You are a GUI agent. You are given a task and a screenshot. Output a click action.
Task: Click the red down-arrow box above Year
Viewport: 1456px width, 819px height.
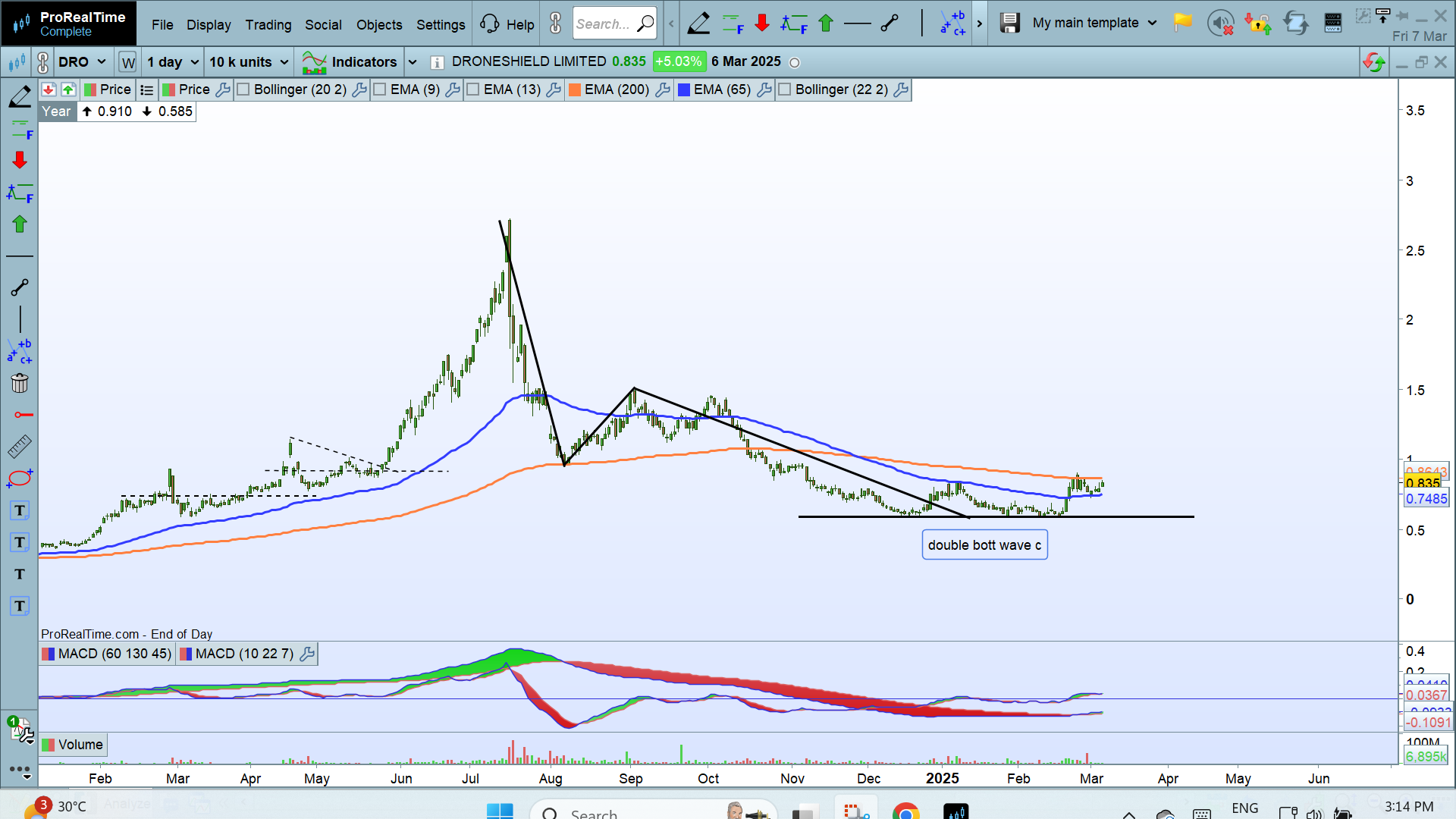click(x=49, y=89)
